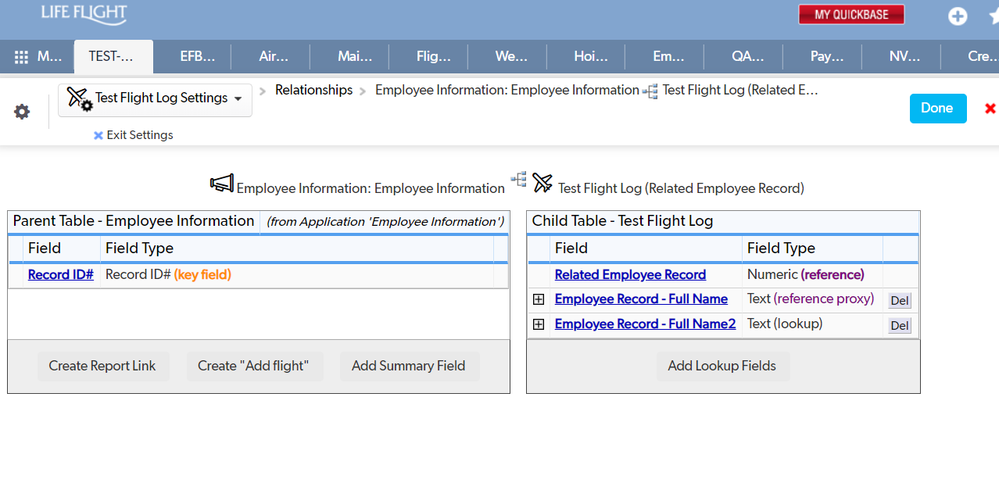The width and height of the screenshot is (999, 479).
Task: Click the 'Text (reference proxy)' cell
Action: click(810, 299)
